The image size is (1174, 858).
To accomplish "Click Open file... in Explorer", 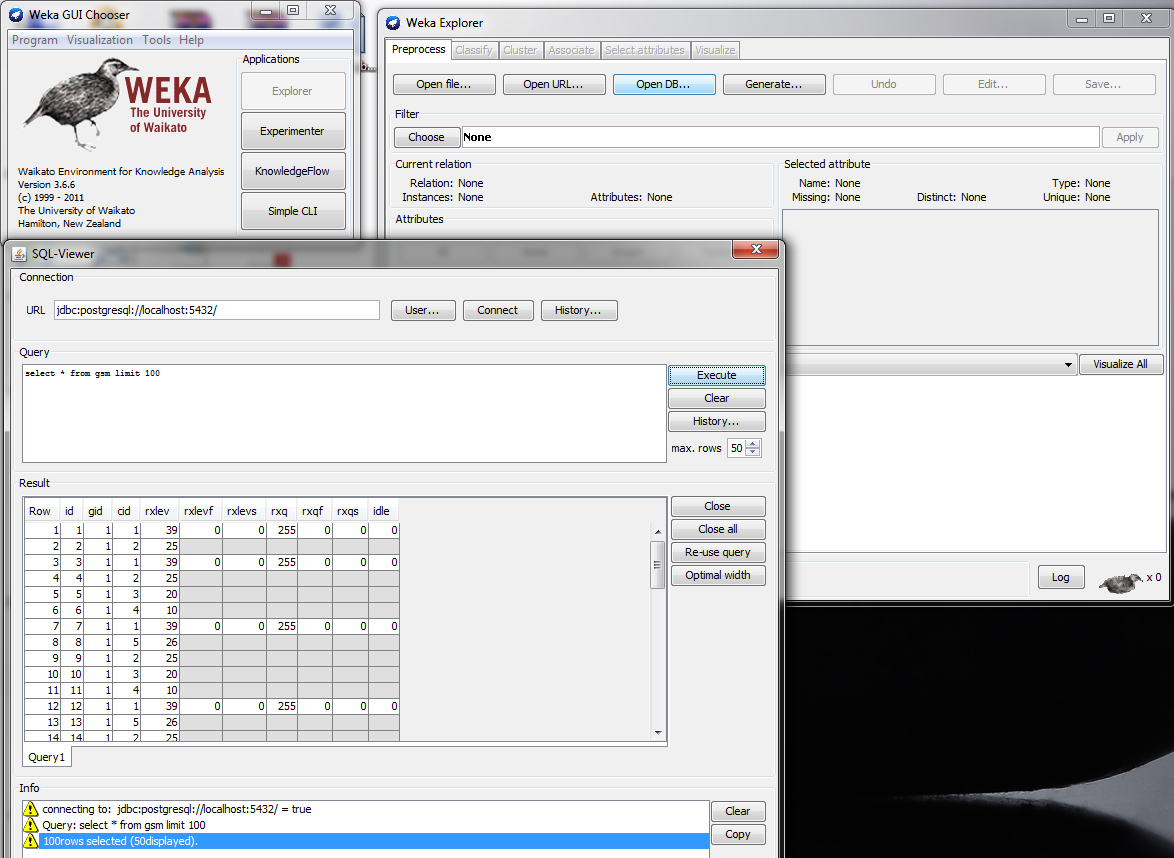I will 444,85.
